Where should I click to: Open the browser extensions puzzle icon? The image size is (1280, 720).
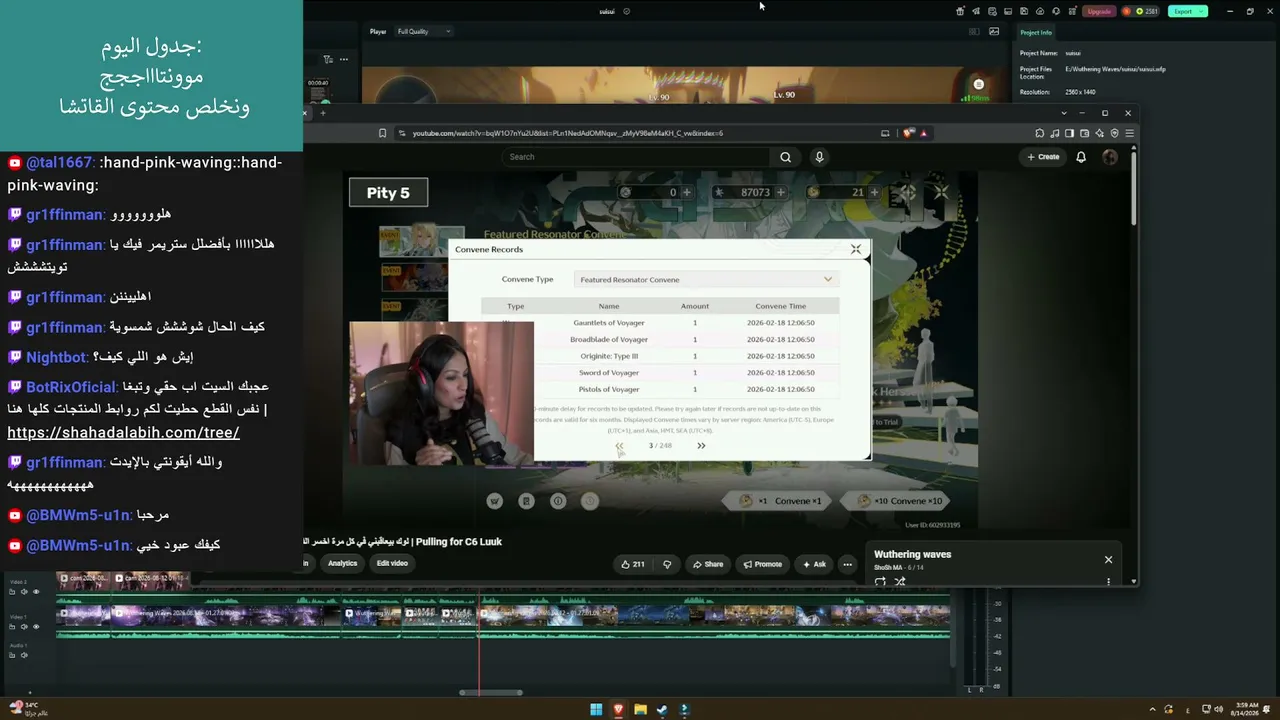coord(1040,133)
